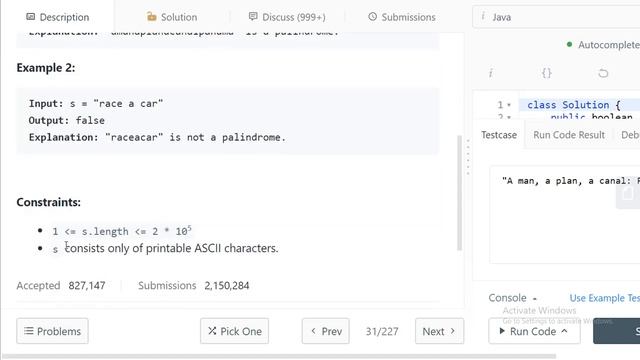Click the Description tab page icon
The image size is (640, 360).
click(x=30, y=17)
